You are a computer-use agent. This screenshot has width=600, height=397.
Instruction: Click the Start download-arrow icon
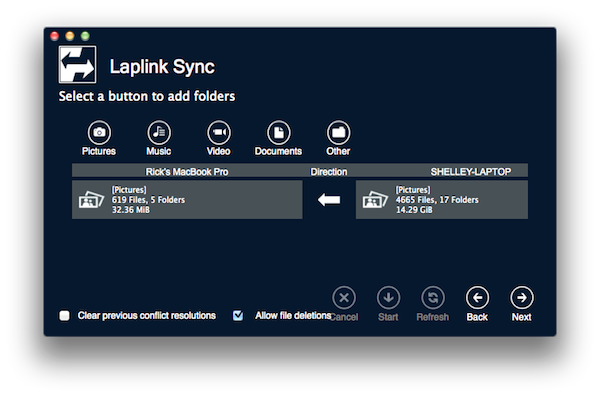pos(388,297)
